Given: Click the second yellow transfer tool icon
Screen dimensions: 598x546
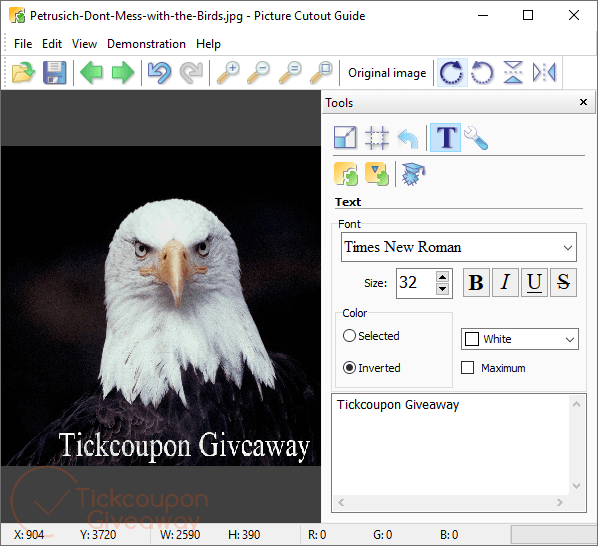Looking at the screenshot, I should tap(377, 174).
